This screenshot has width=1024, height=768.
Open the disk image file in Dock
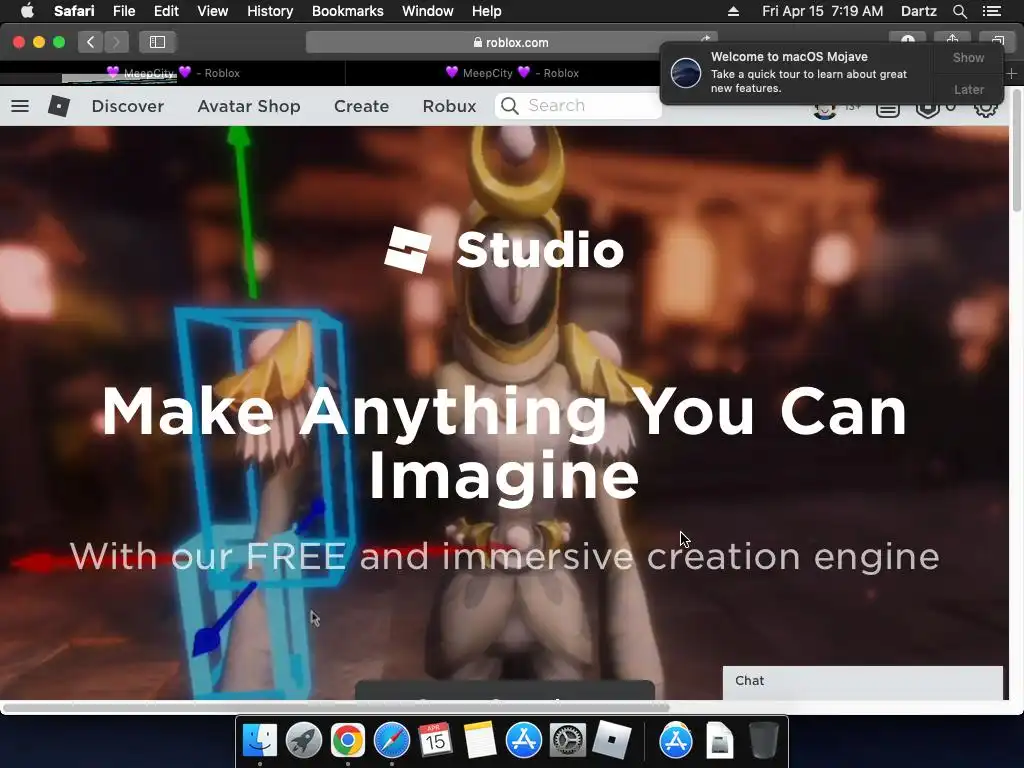pyautogui.click(x=720, y=741)
